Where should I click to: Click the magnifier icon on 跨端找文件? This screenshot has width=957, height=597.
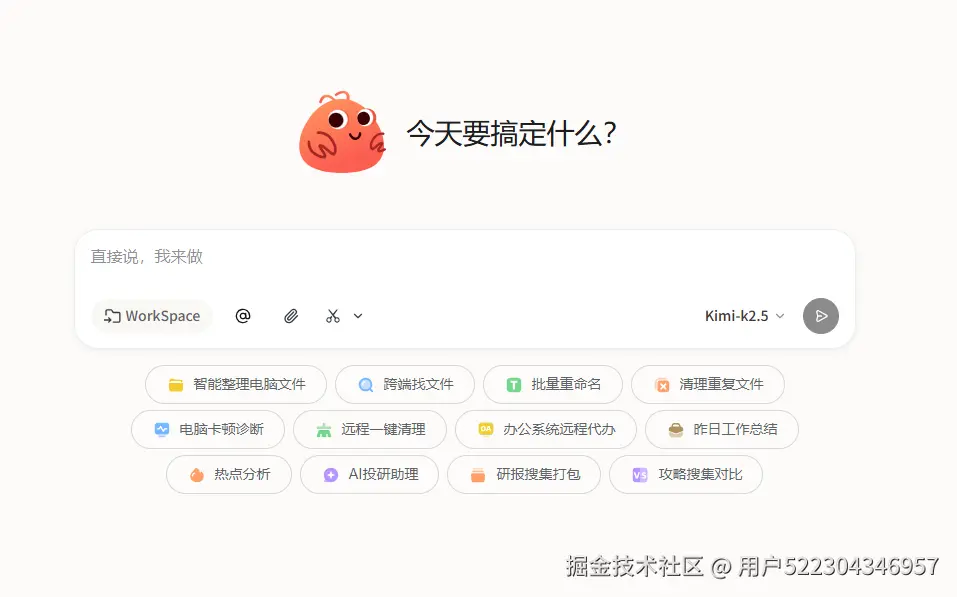coord(364,384)
